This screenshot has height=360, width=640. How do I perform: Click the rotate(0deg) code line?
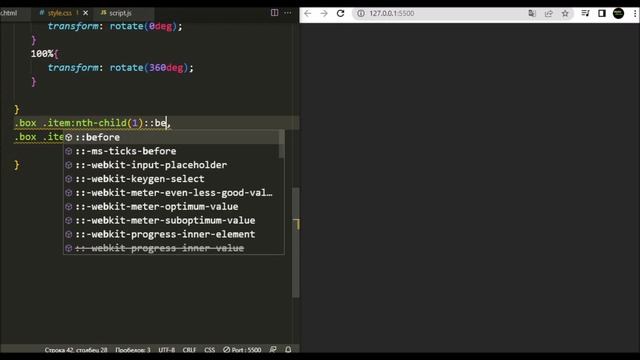(115, 26)
